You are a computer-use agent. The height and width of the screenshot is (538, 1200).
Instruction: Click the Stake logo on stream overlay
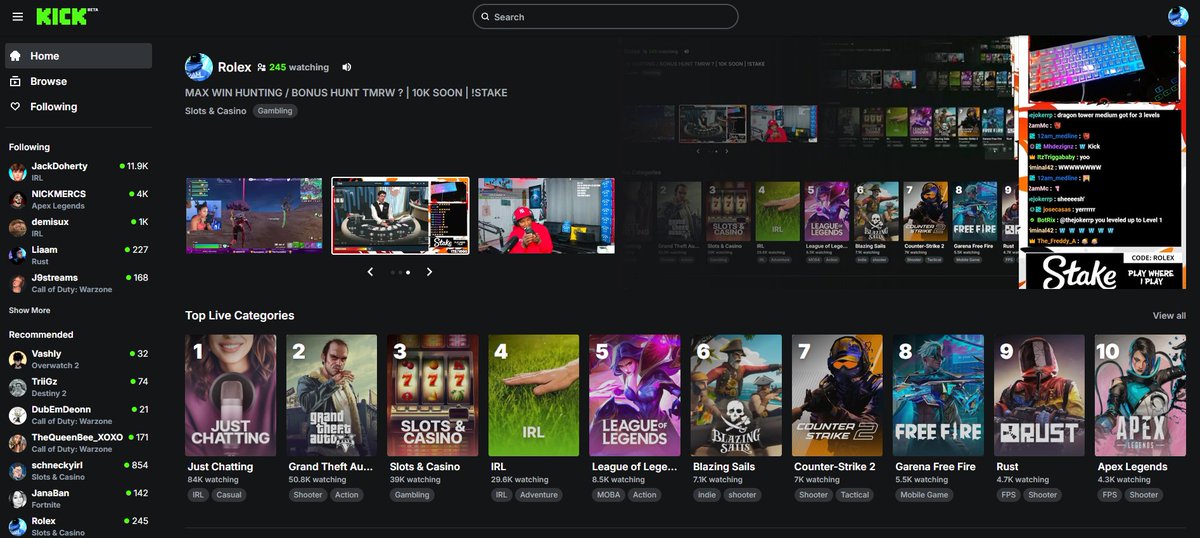pos(1079,272)
